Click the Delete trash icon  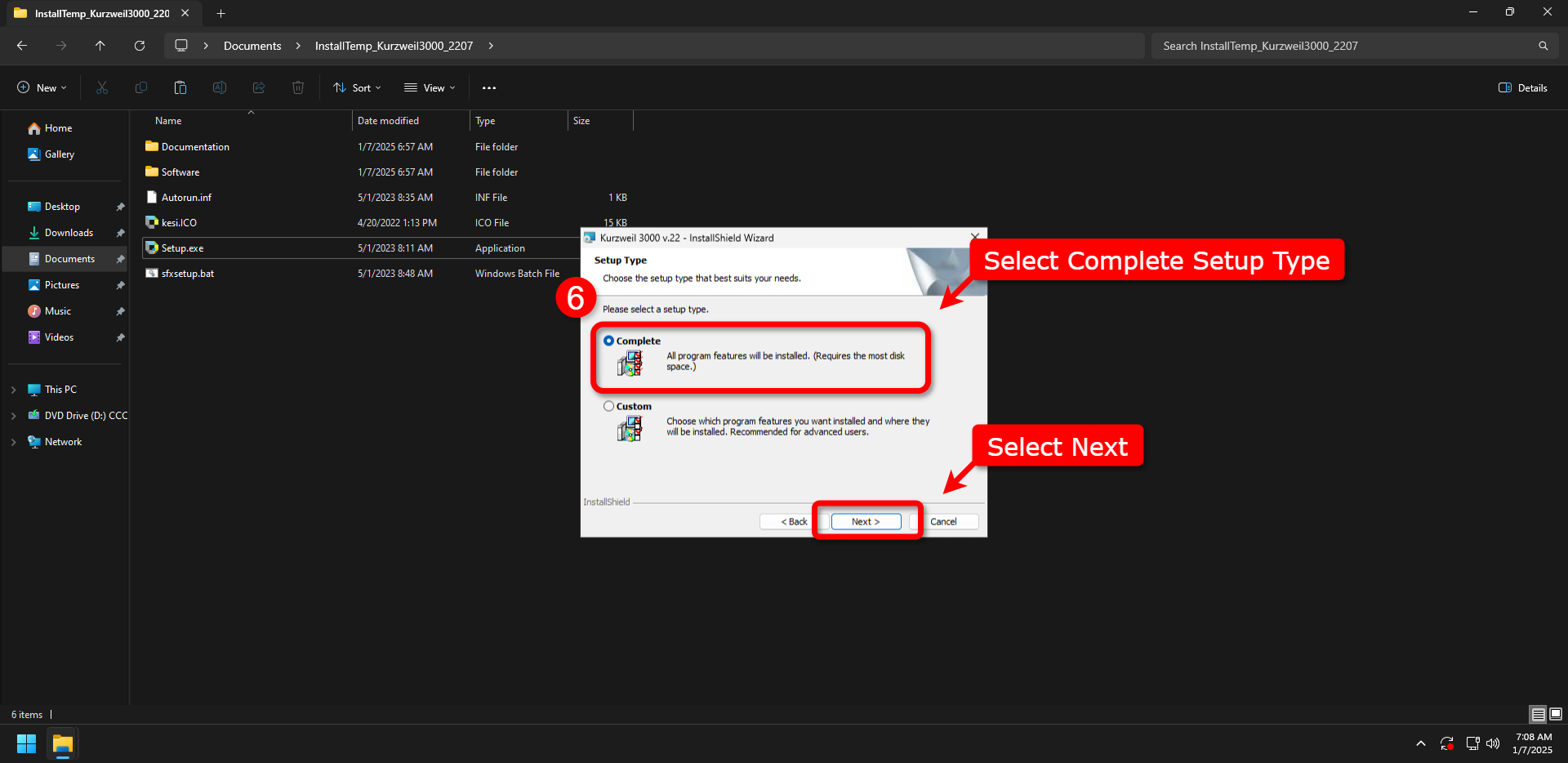298,87
